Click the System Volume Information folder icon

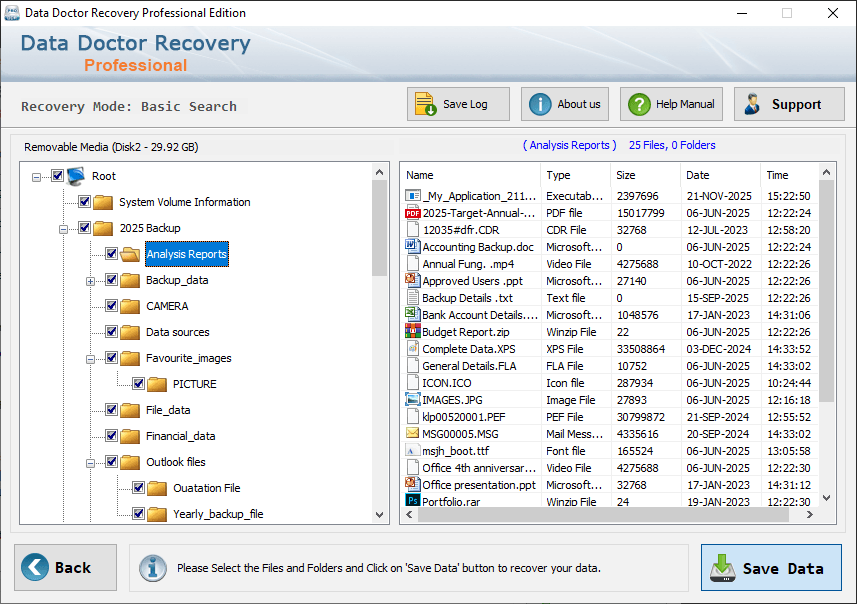coord(103,202)
